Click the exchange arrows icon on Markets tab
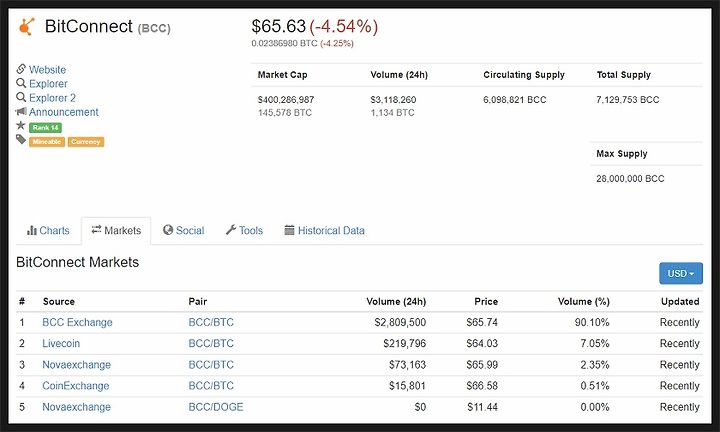The height and width of the screenshot is (432, 720). (96, 230)
